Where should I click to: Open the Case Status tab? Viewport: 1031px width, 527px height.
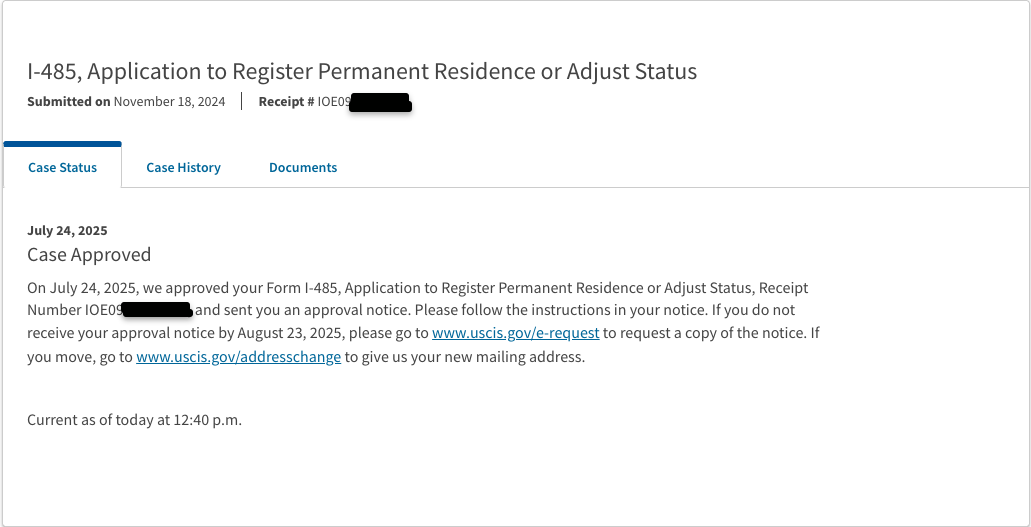(x=62, y=167)
